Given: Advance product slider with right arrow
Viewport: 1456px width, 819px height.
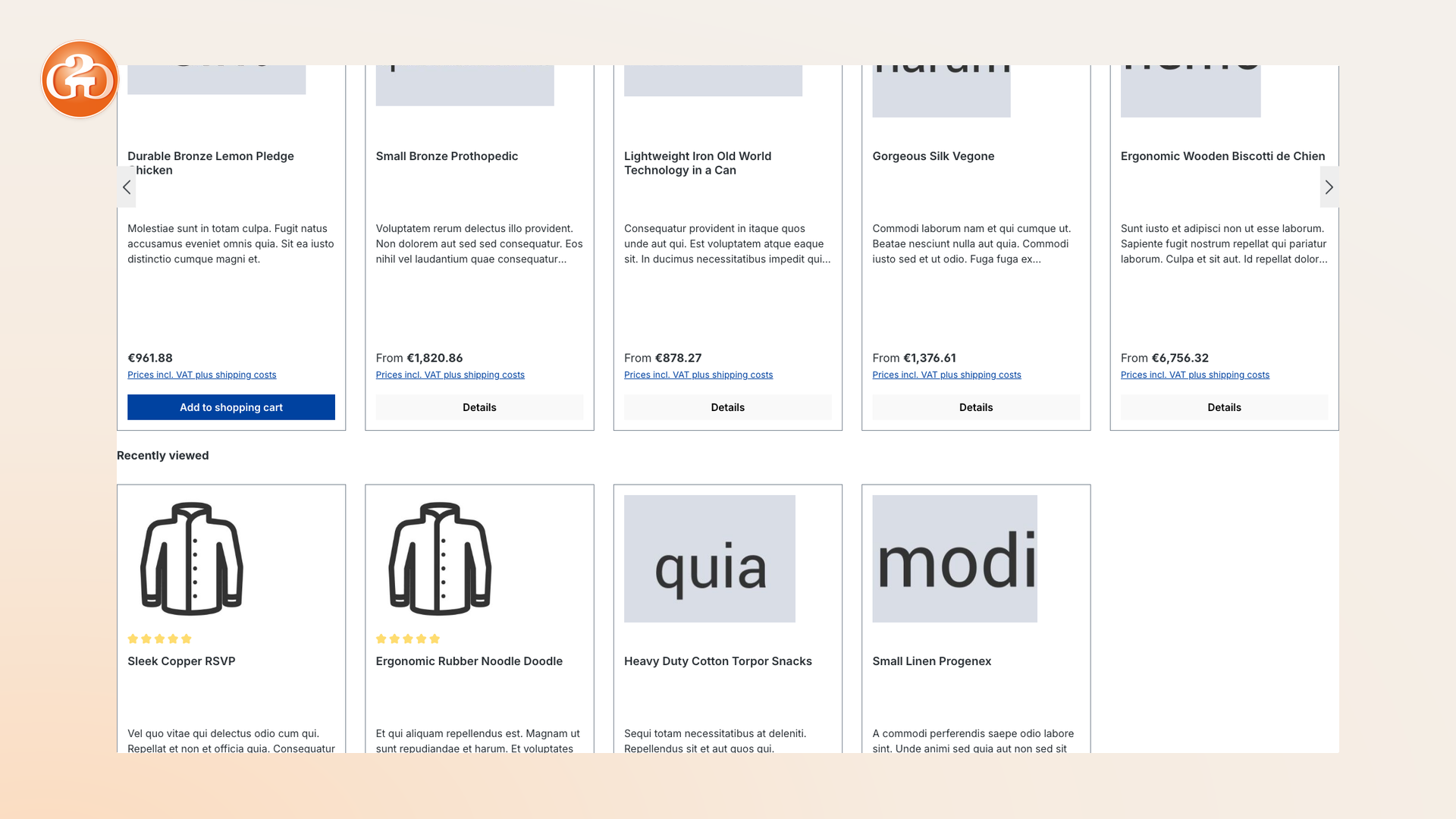Looking at the screenshot, I should point(1329,187).
